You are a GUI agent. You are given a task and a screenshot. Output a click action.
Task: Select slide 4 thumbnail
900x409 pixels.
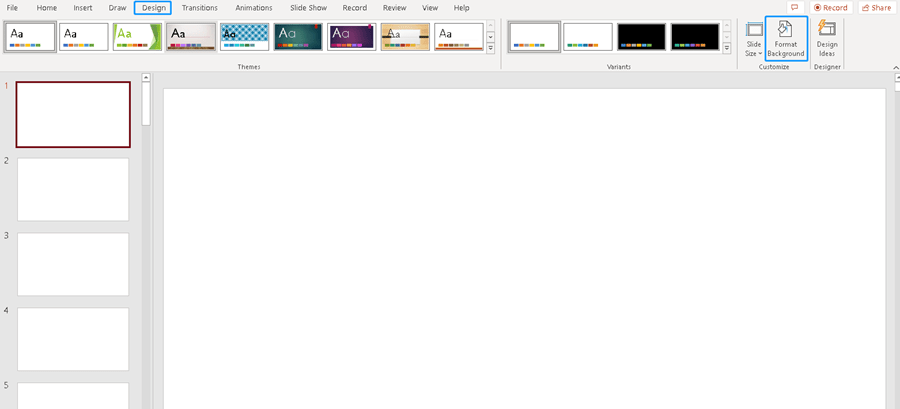coord(73,339)
